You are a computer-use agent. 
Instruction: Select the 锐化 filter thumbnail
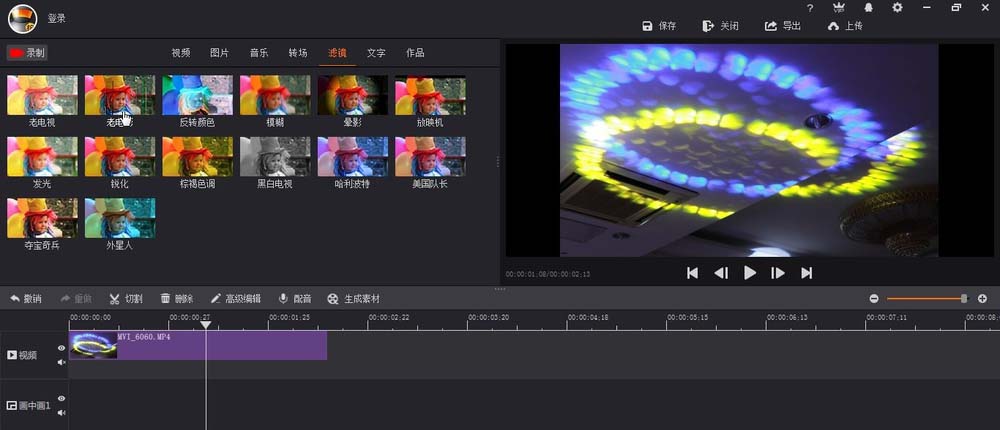tap(120, 156)
